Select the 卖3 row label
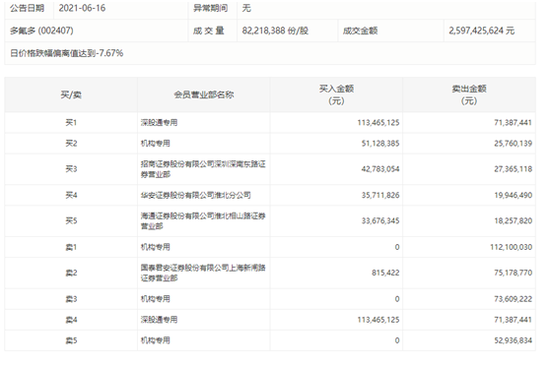The image size is (550, 367). 71,299
